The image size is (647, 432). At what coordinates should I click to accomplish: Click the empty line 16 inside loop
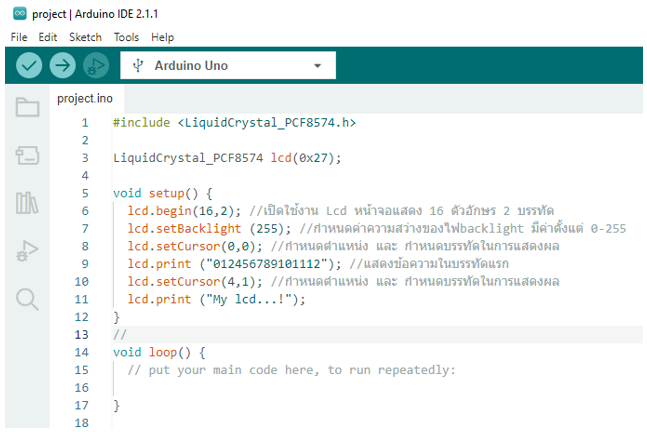point(377,387)
